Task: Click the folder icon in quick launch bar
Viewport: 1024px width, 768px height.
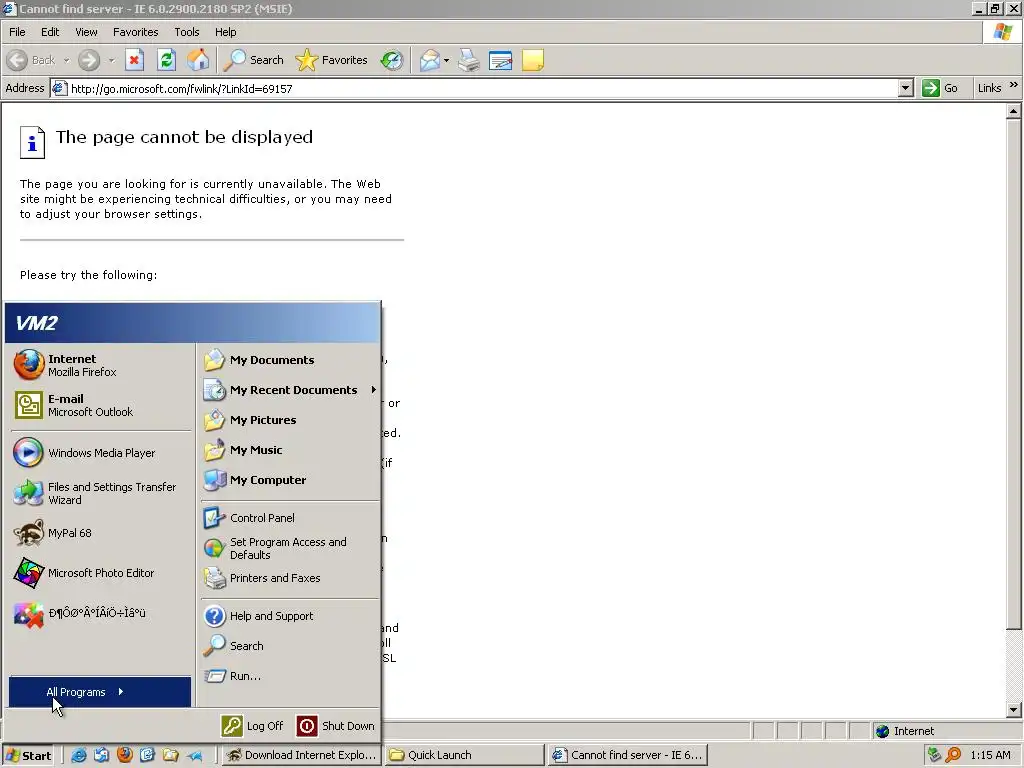Action: point(170,755)
